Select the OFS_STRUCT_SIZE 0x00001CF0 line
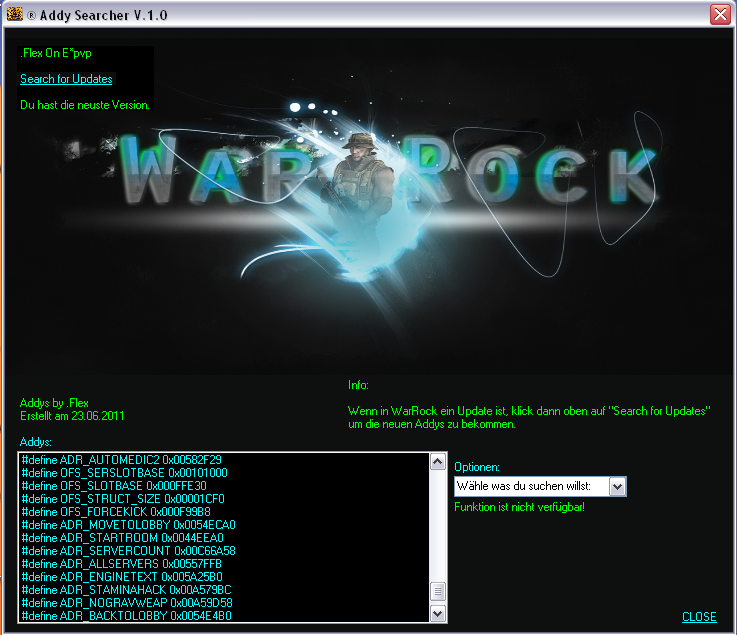 [x=123, y=499]
